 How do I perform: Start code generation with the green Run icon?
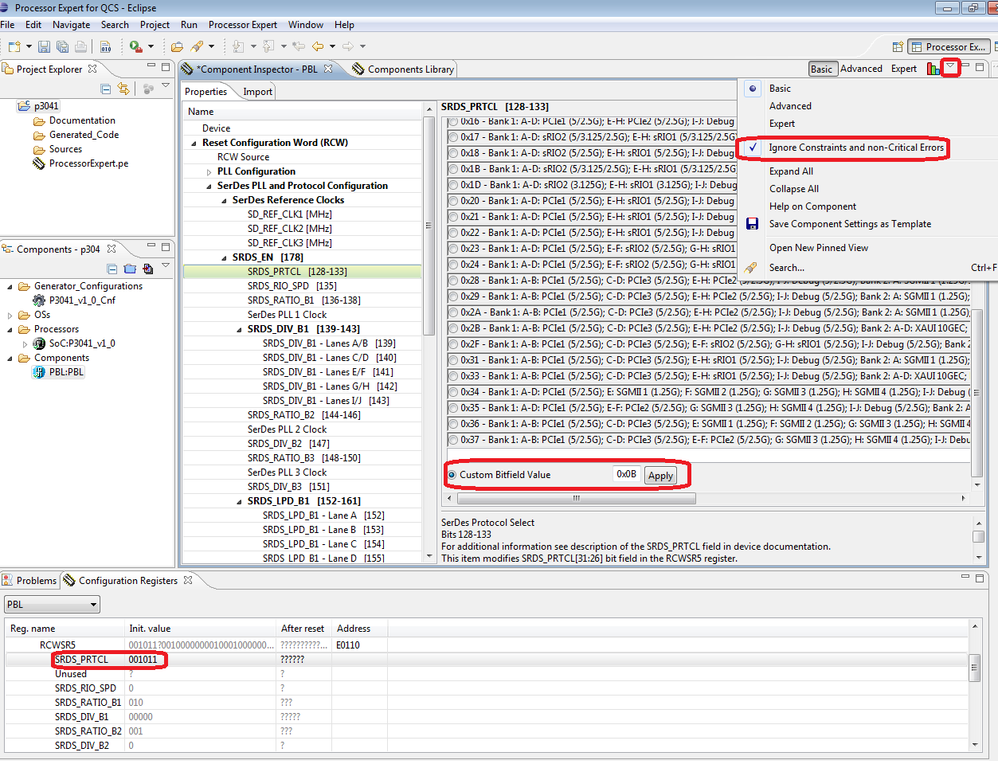point(136,46)
